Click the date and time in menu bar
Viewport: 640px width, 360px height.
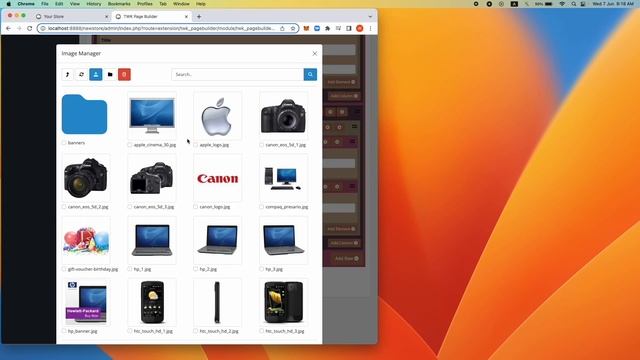[613, 4]
